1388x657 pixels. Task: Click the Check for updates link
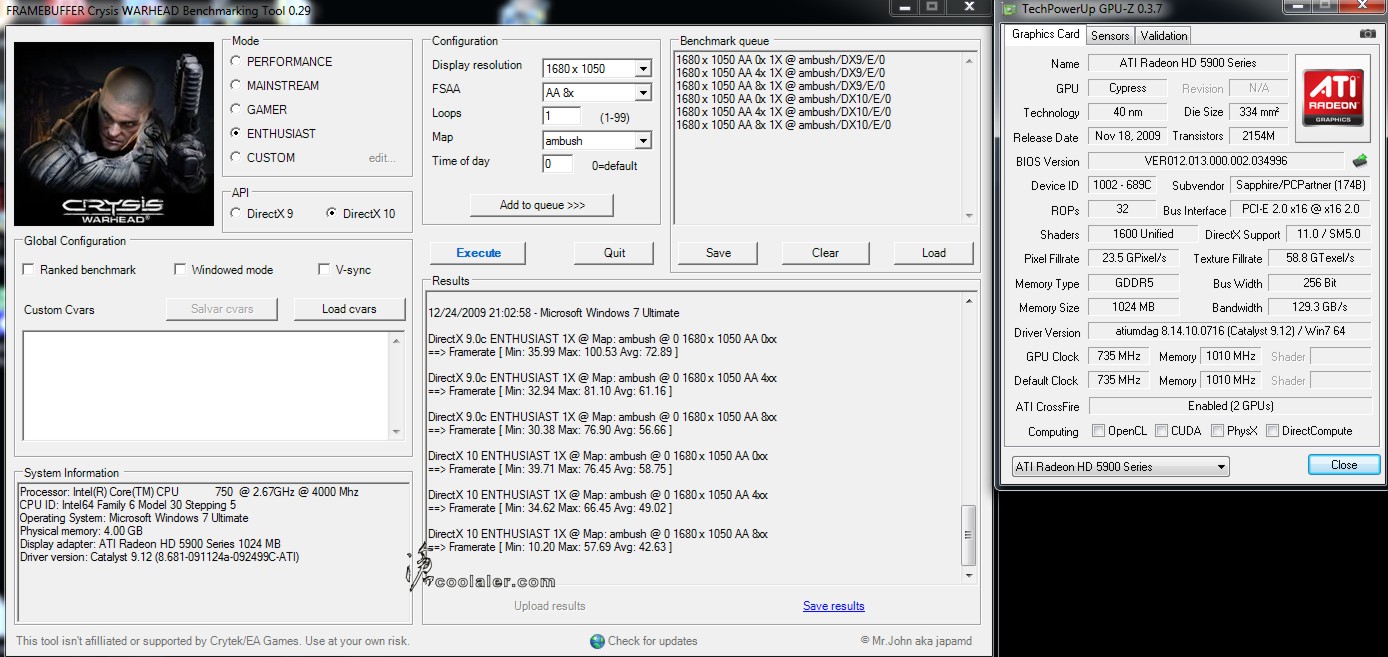(652, 641)
